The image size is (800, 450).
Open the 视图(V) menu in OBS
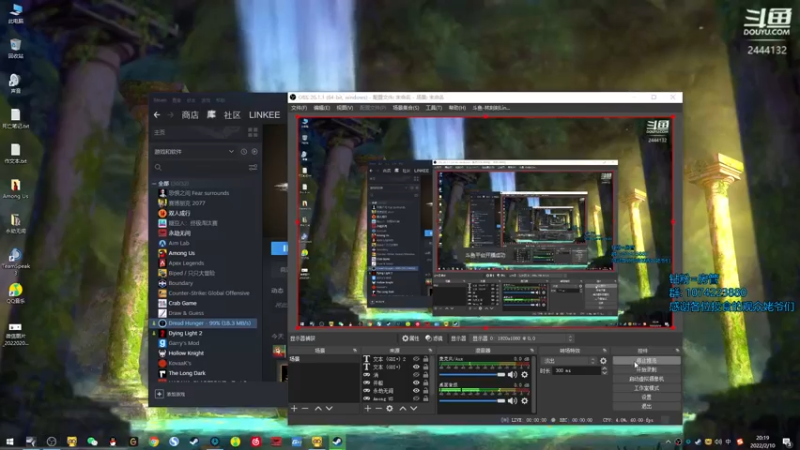(x=344, y=108)
